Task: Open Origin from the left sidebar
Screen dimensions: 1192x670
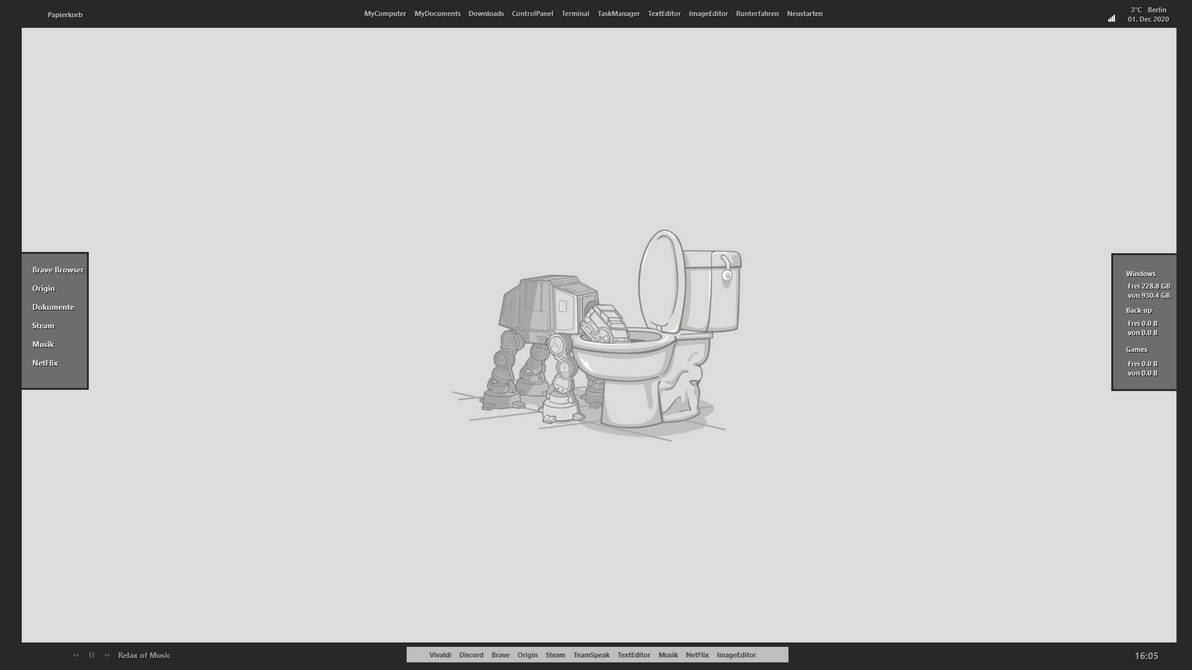Action: click(x=44, y=287)
